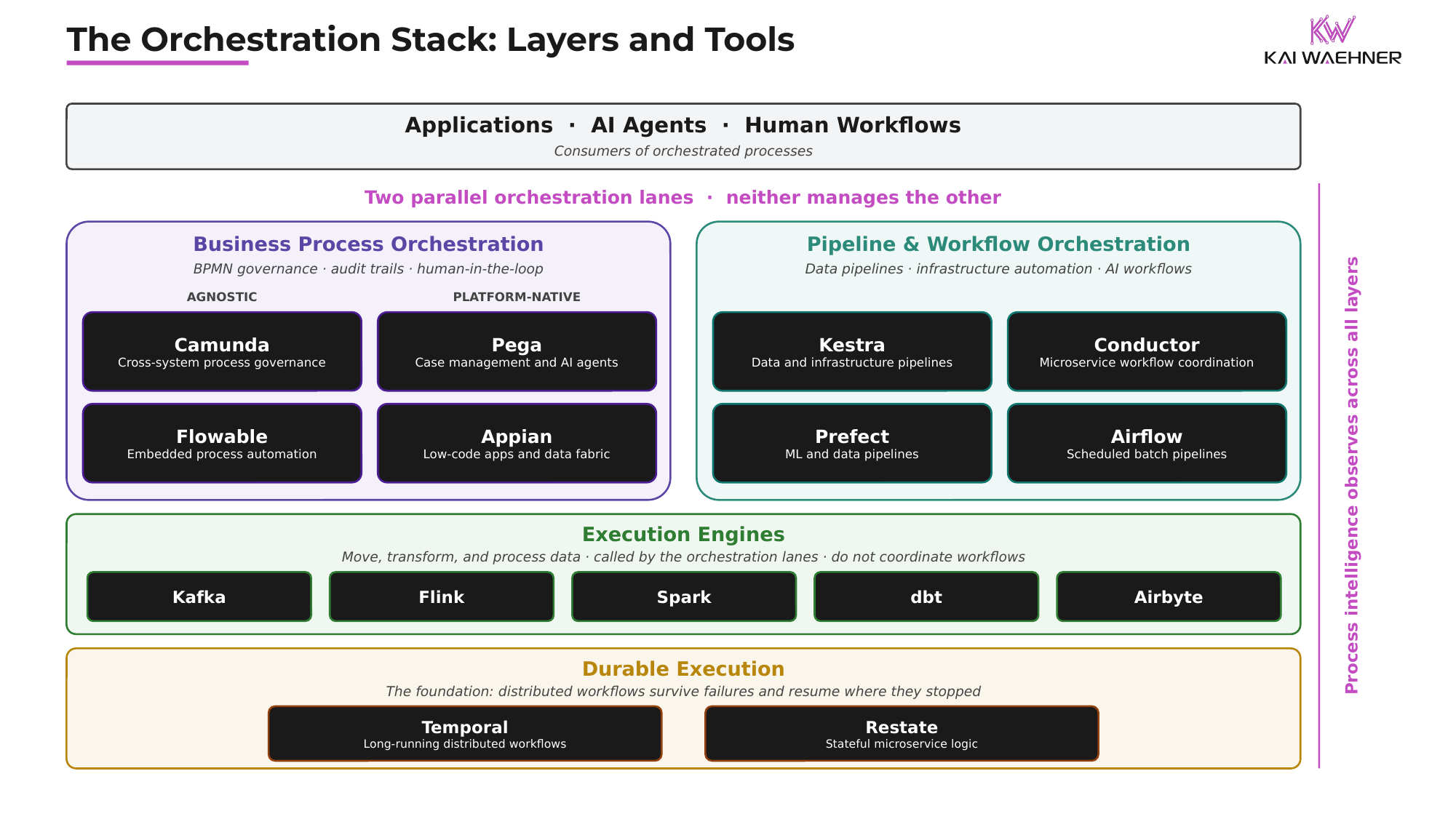The image size is (1456, 819).
Task: Click 'Data pipelines · infrastructure automation' subtitle
Action: pyautogui.click(x=948, y=269)
